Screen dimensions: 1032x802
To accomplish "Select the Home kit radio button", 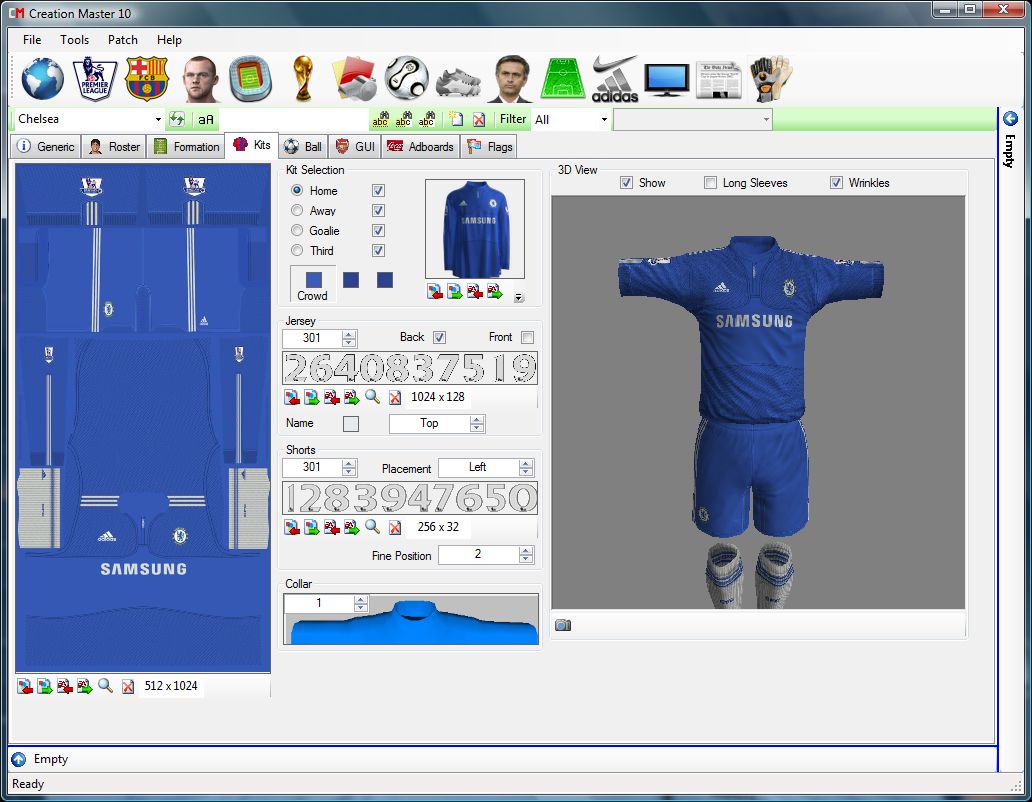I will coord(297,190).
